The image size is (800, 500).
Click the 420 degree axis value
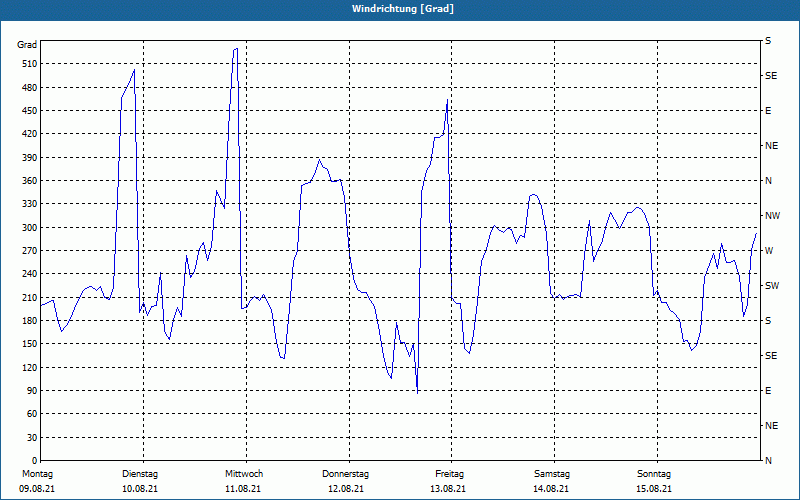pos(30,134)
